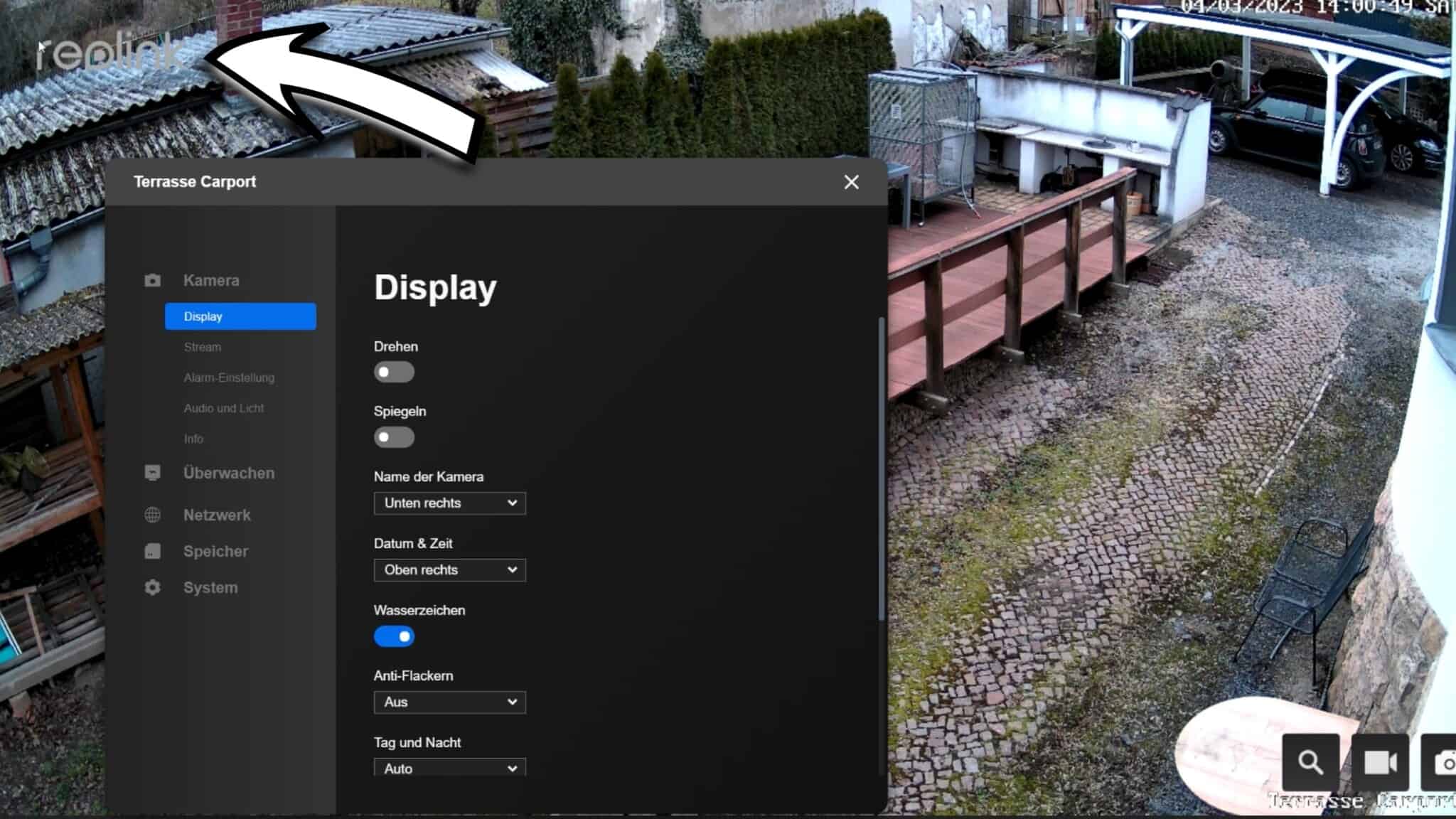Start recording with the video camera icon

(1379, 762)
